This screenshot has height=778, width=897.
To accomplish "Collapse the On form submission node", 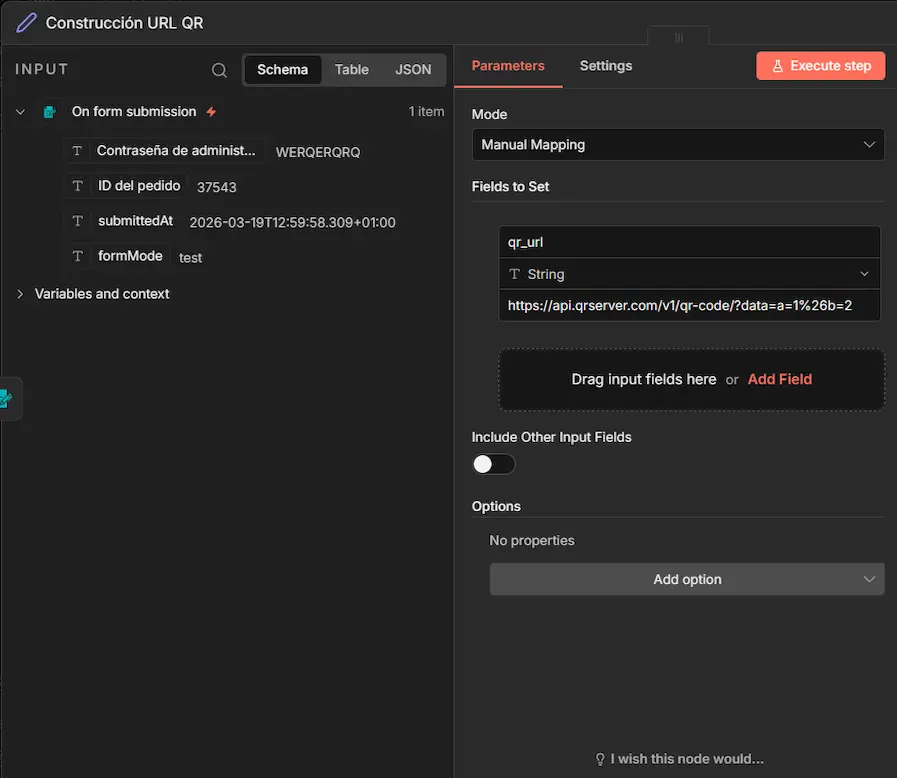I will (x=20, y=112).
